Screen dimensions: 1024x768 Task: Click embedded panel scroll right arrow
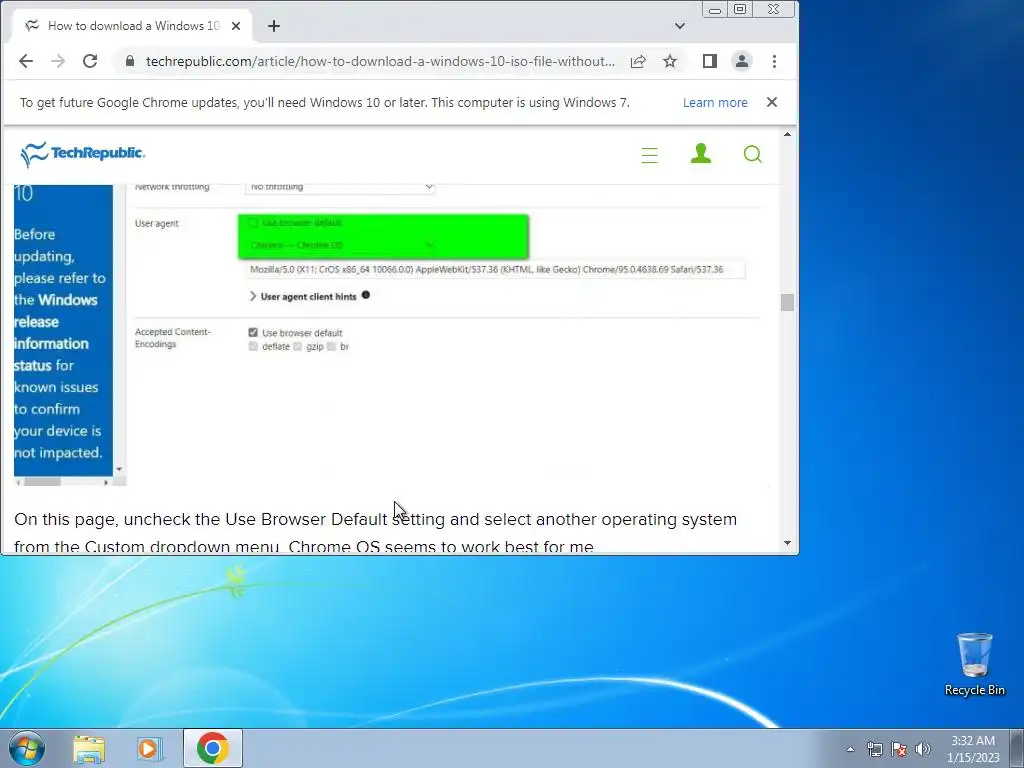(x=106, y=482)
